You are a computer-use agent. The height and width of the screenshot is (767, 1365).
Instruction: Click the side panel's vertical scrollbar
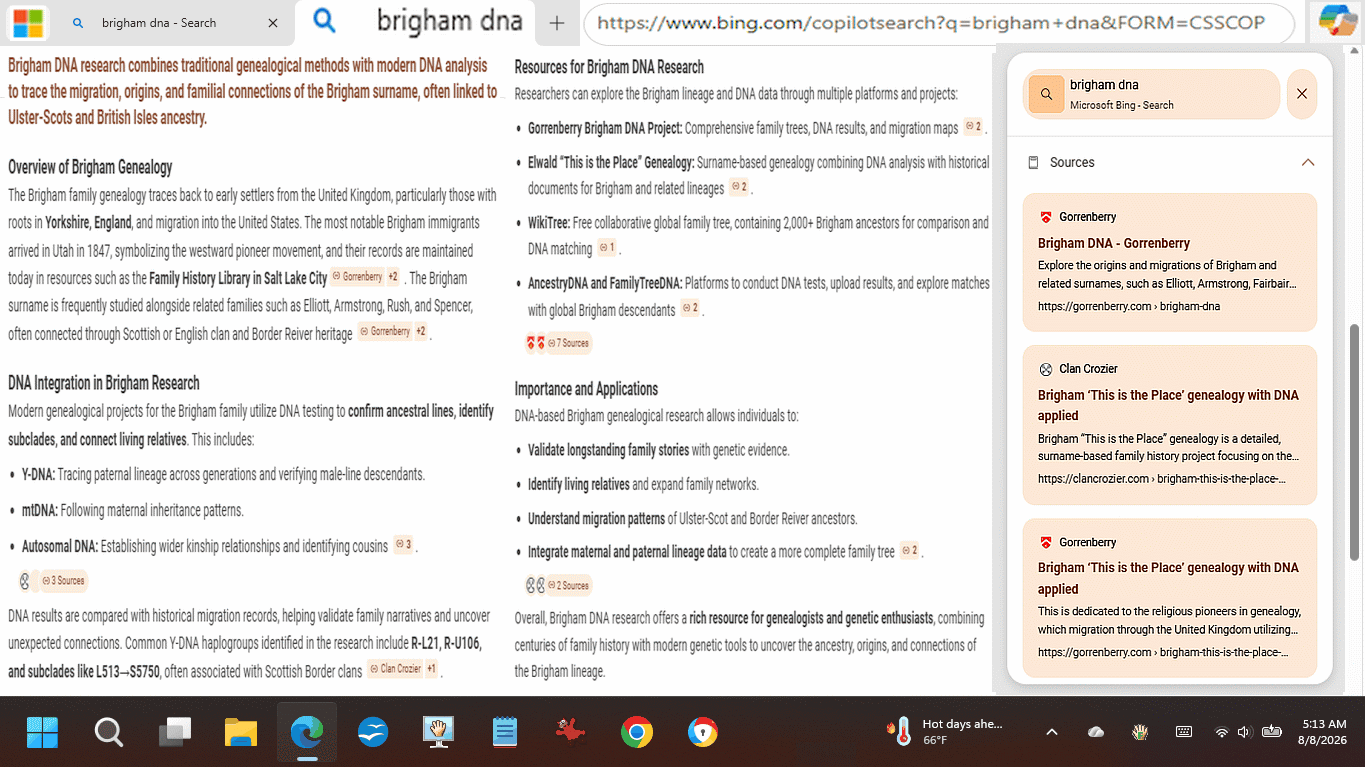1354,441
